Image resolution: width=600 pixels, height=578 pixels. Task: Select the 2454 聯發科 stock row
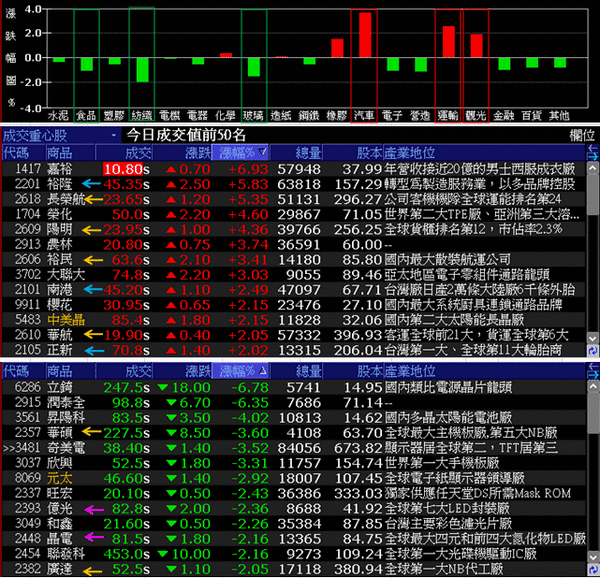(x=294, y=554)
